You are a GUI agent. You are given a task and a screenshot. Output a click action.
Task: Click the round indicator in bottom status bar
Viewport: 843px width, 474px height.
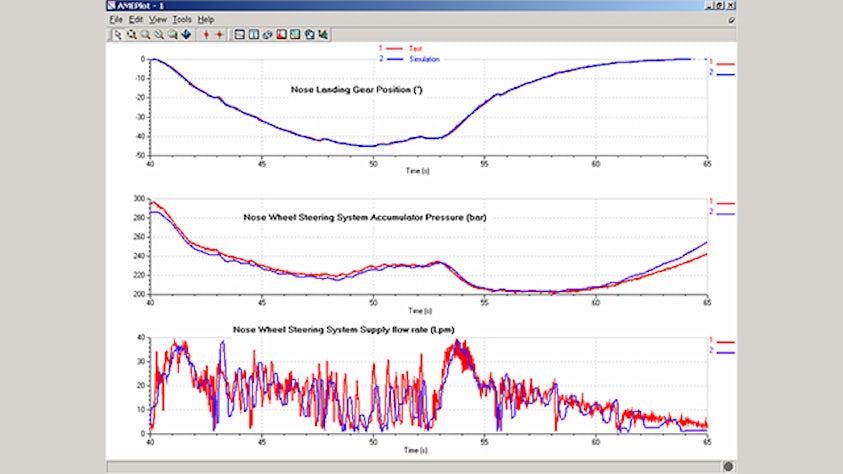[x=728, y=466]
